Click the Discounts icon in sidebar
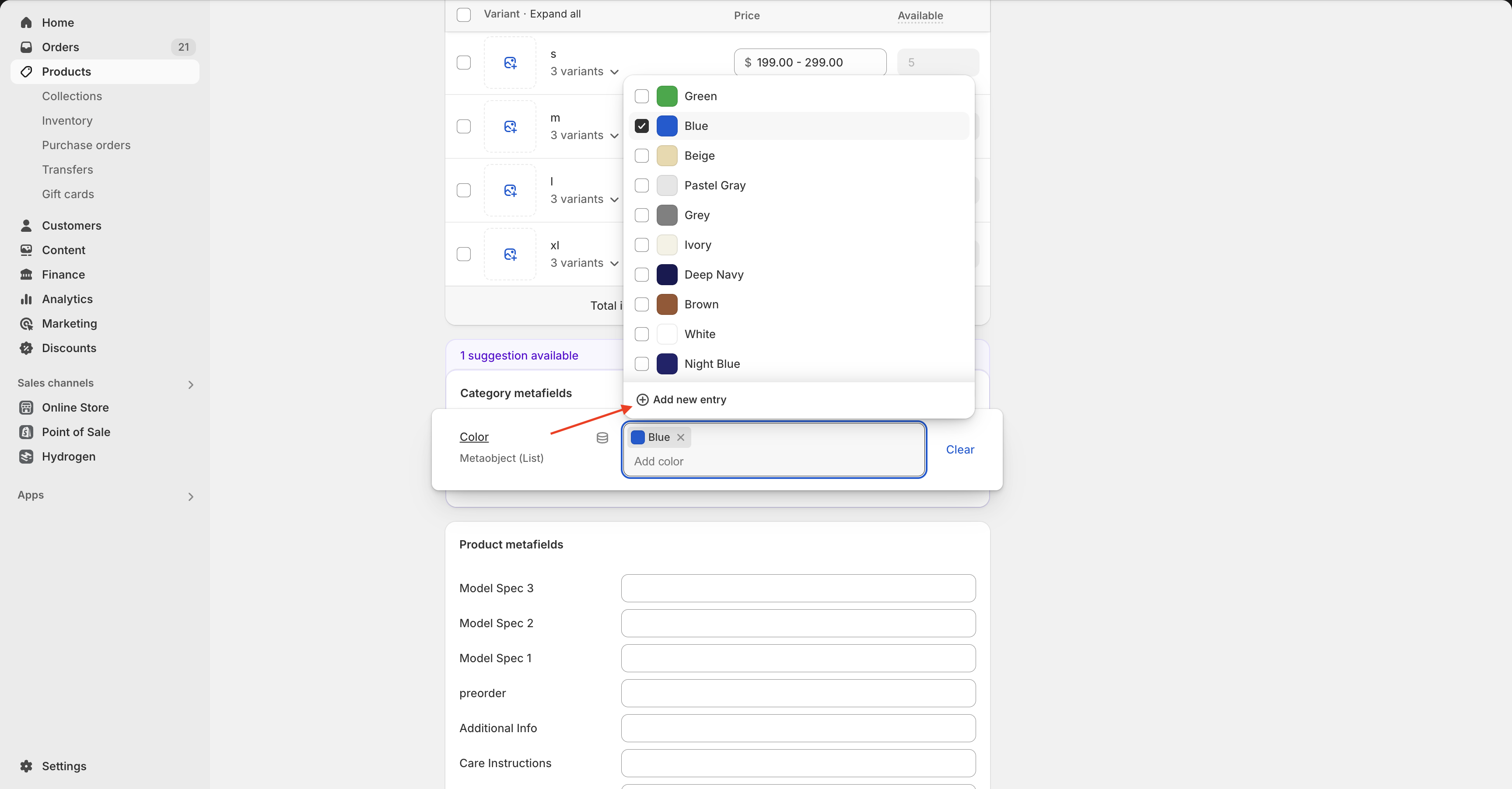1512x789 pixels. [26, 348]
